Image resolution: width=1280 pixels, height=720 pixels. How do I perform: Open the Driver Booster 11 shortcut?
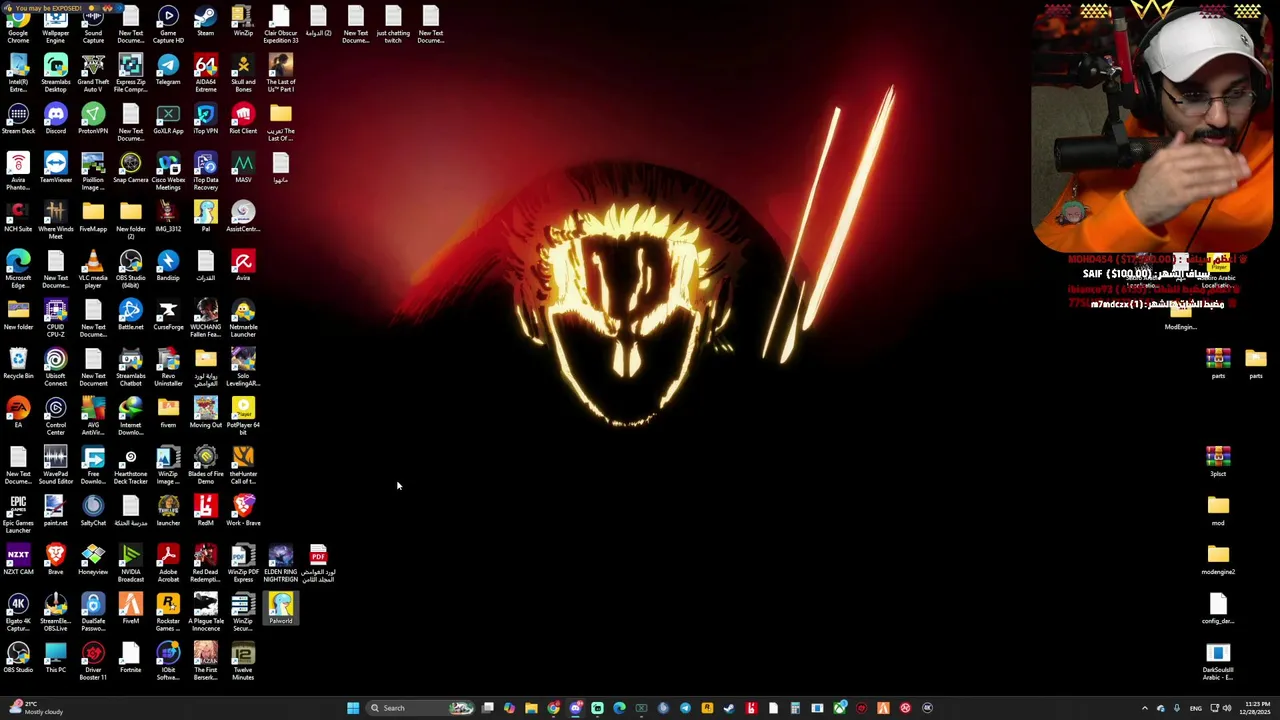[x=93, y=662]
